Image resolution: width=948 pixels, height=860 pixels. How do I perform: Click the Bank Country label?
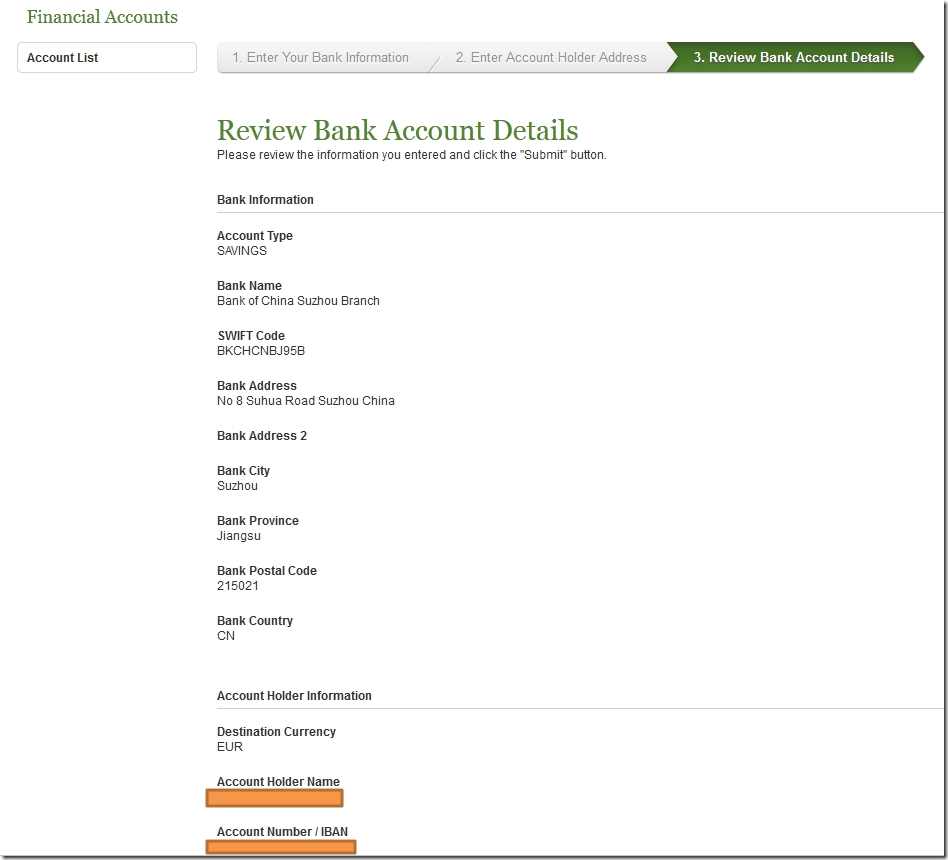pos(255,621)
